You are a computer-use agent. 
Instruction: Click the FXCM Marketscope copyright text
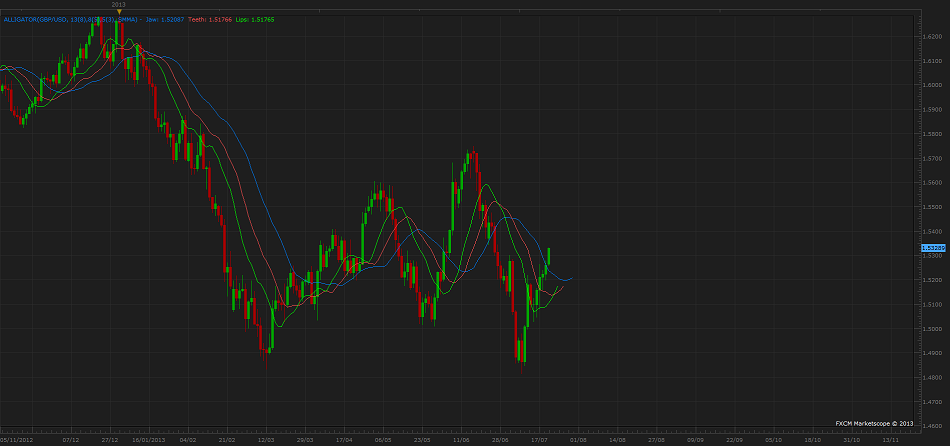[x=873, y=423]
